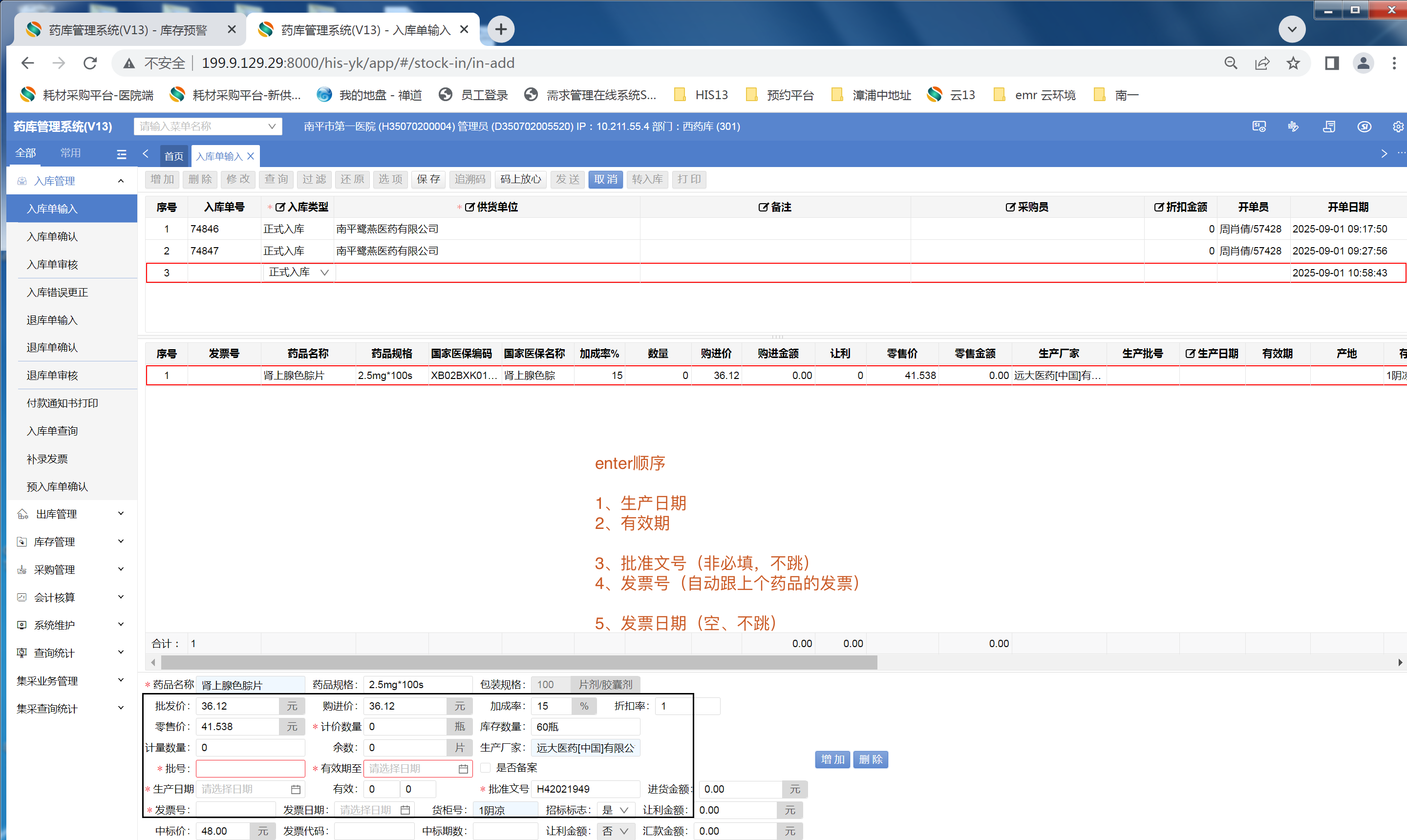
Task: Close the 入库单输入 app tab
Action: [x=251, y=156]
